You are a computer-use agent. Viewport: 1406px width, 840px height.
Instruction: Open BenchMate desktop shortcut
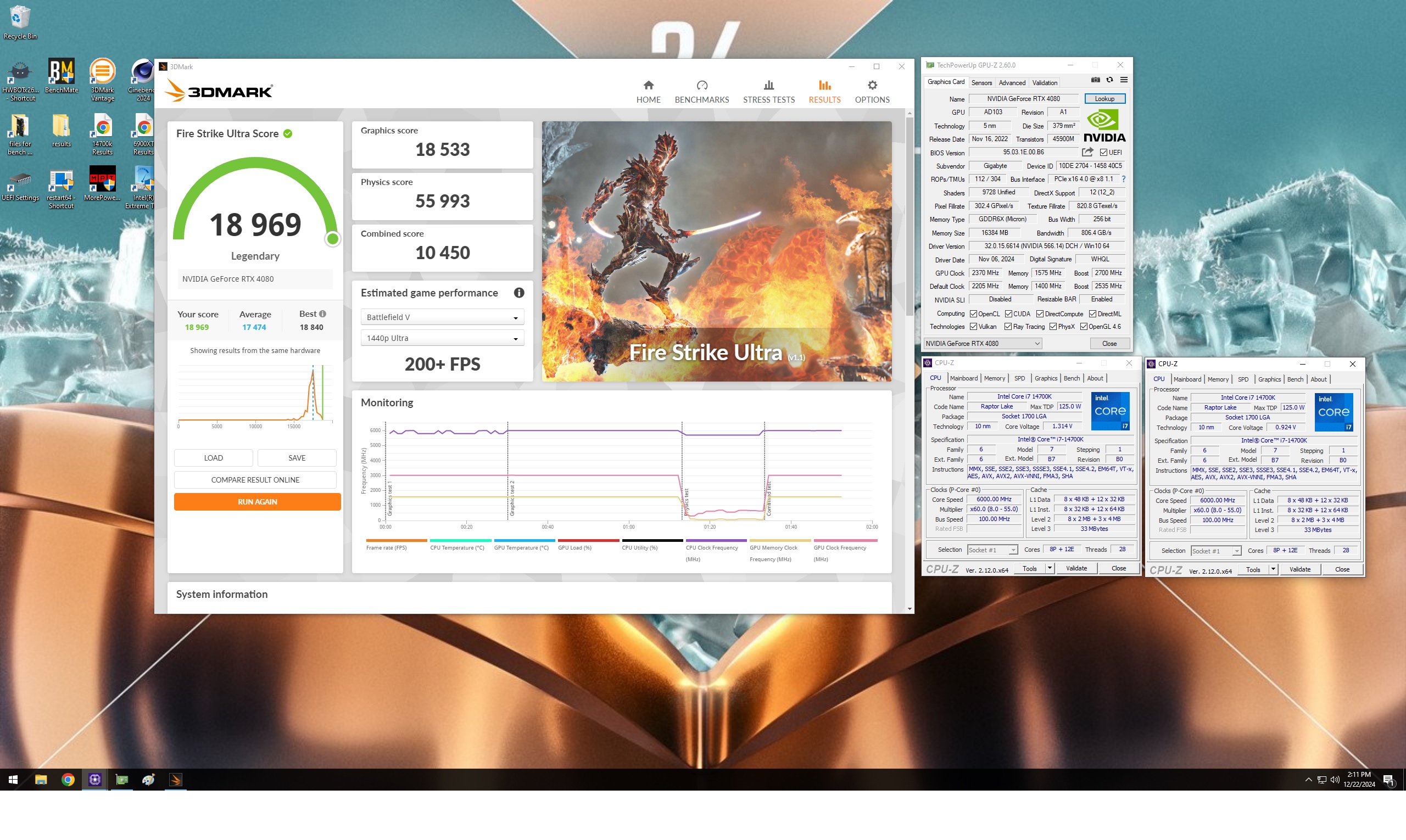(61, 76)
